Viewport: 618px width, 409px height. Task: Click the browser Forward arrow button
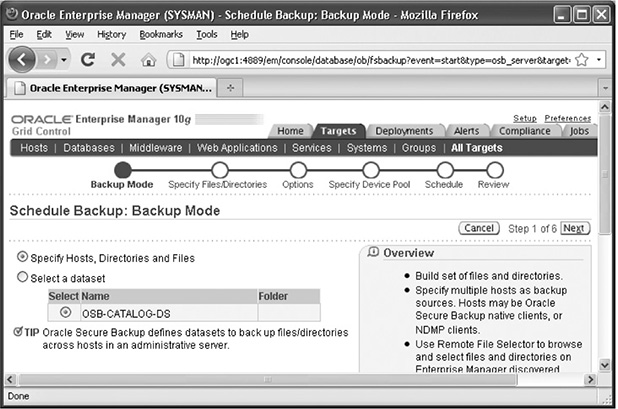tap(47, 60)
